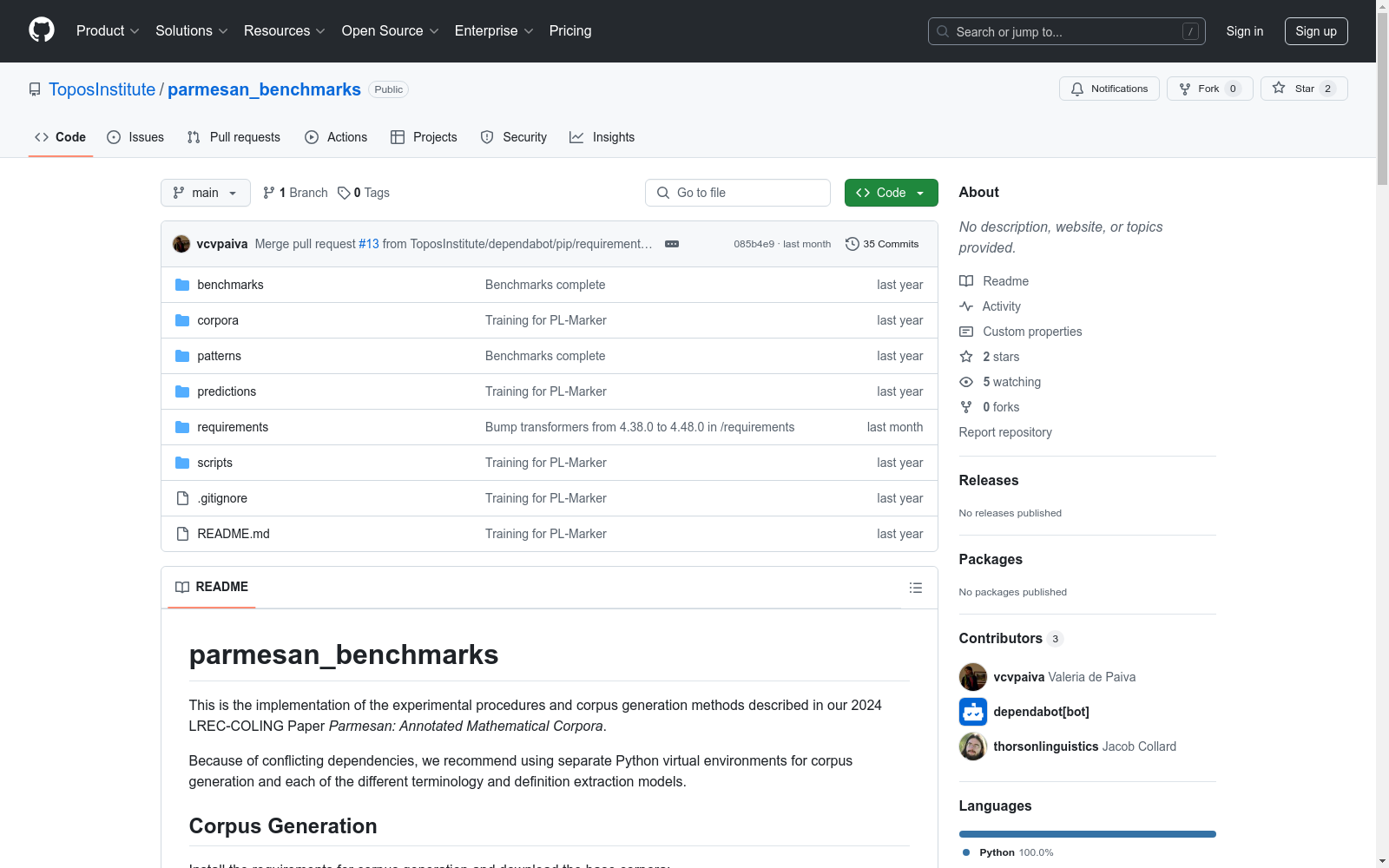Viewport: 1389px width, 868px height.
Task: Click vcvpaiva's avatar in the commit bar
Action: 181,244
